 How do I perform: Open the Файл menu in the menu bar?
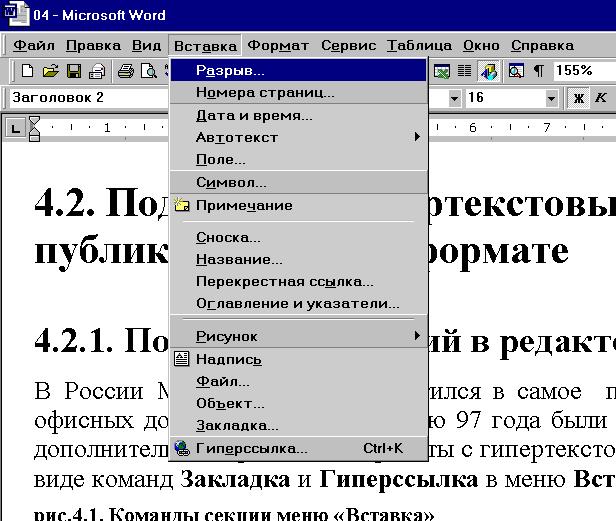point(34,46)
